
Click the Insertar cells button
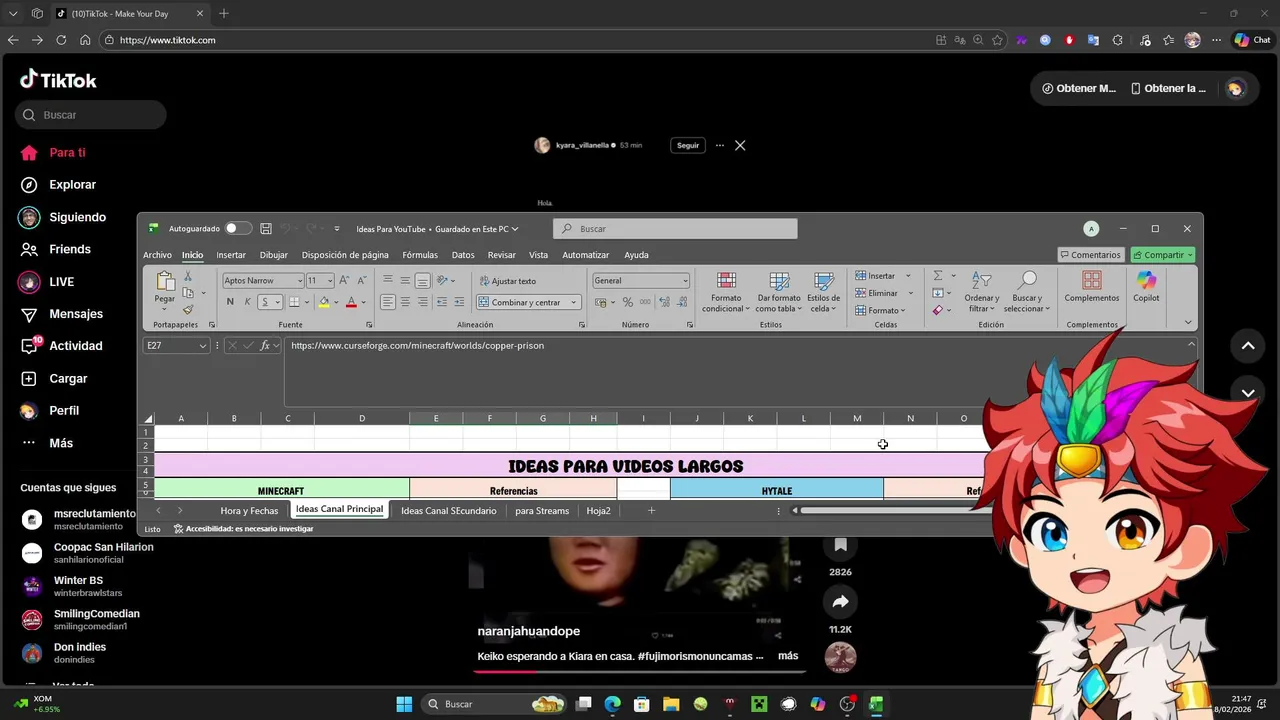[876, 276]
